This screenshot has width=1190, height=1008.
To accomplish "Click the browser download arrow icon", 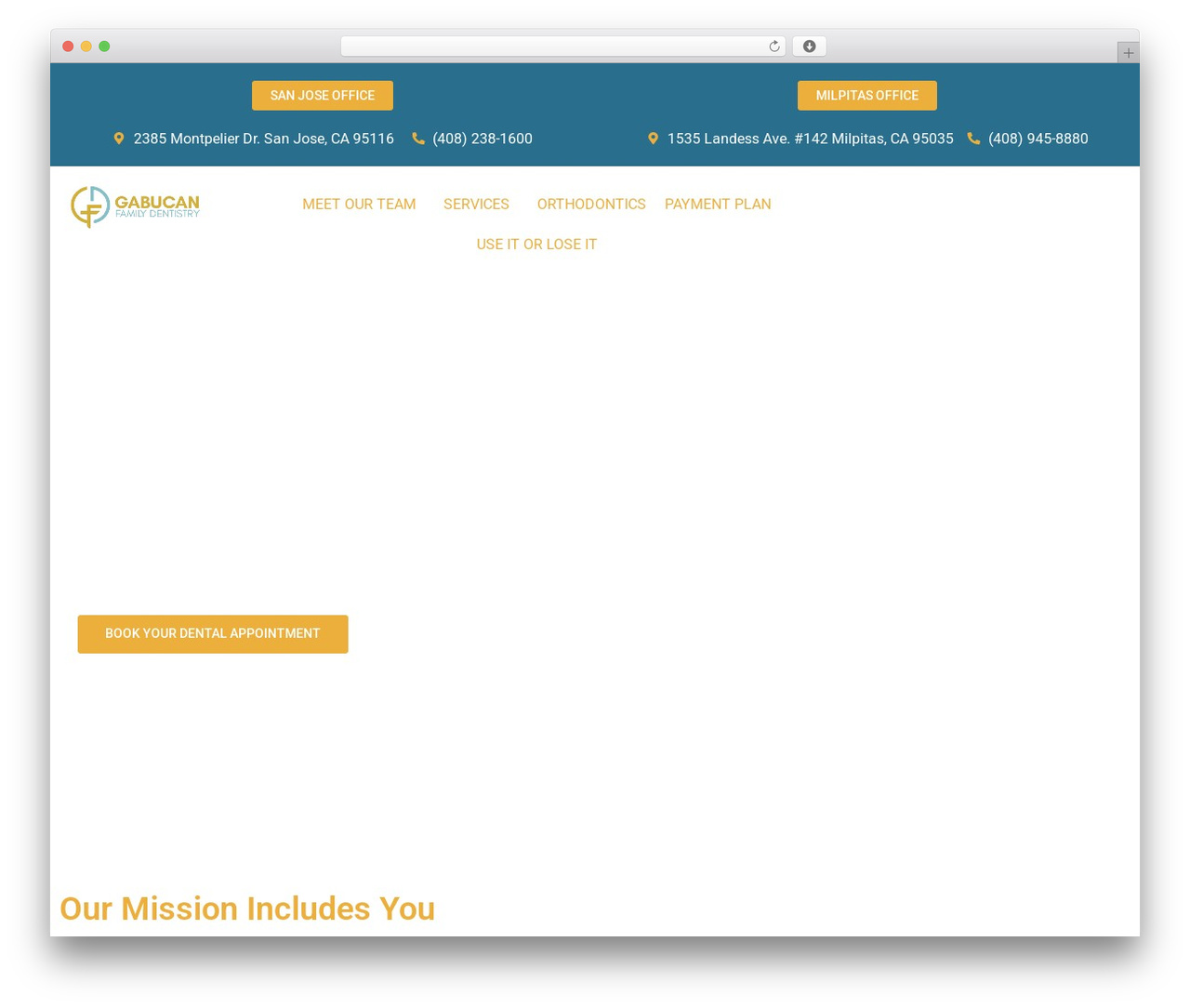I will point(809,46).
